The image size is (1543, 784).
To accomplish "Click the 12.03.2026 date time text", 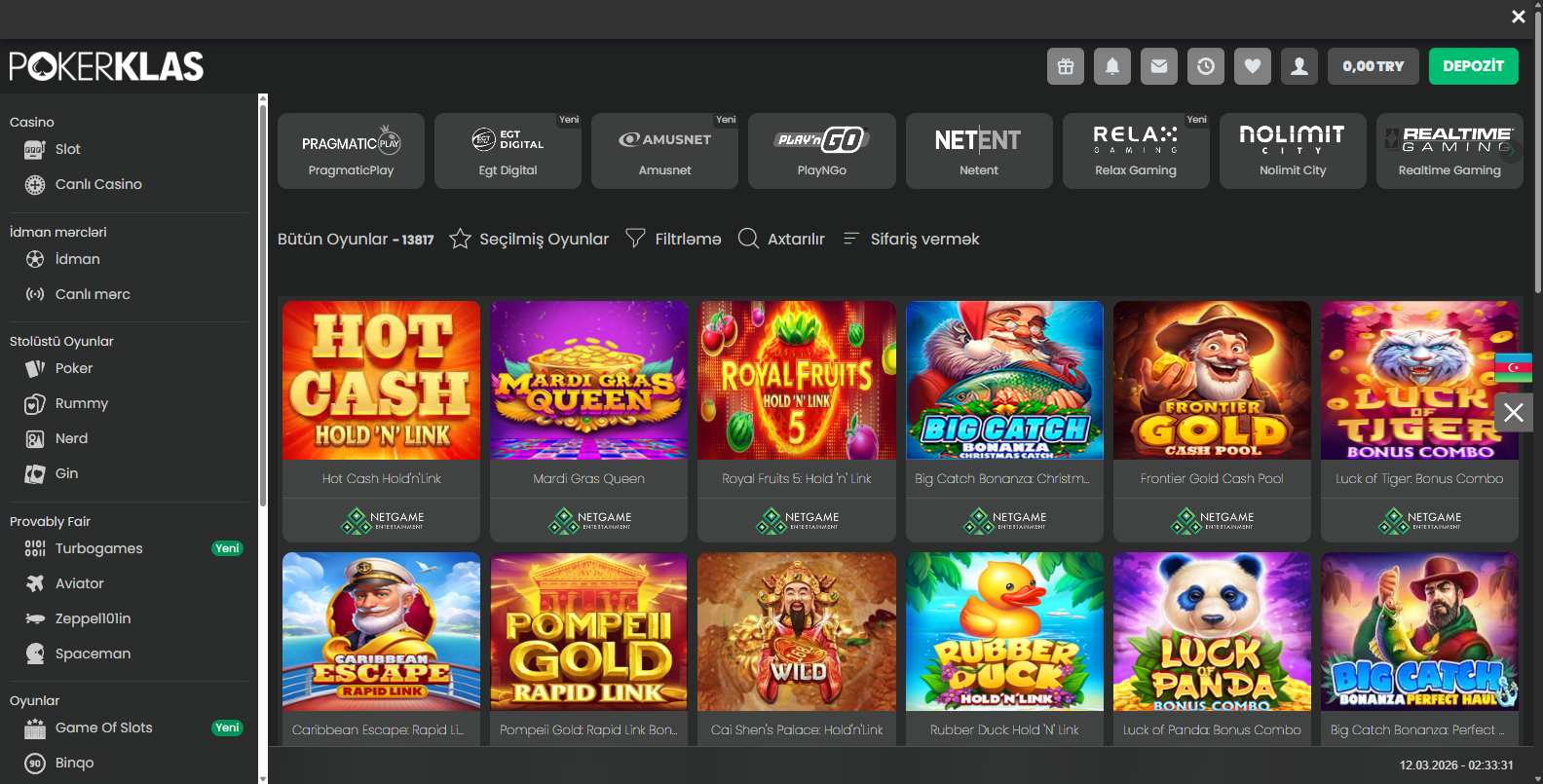I will [x=1456, y=765].
